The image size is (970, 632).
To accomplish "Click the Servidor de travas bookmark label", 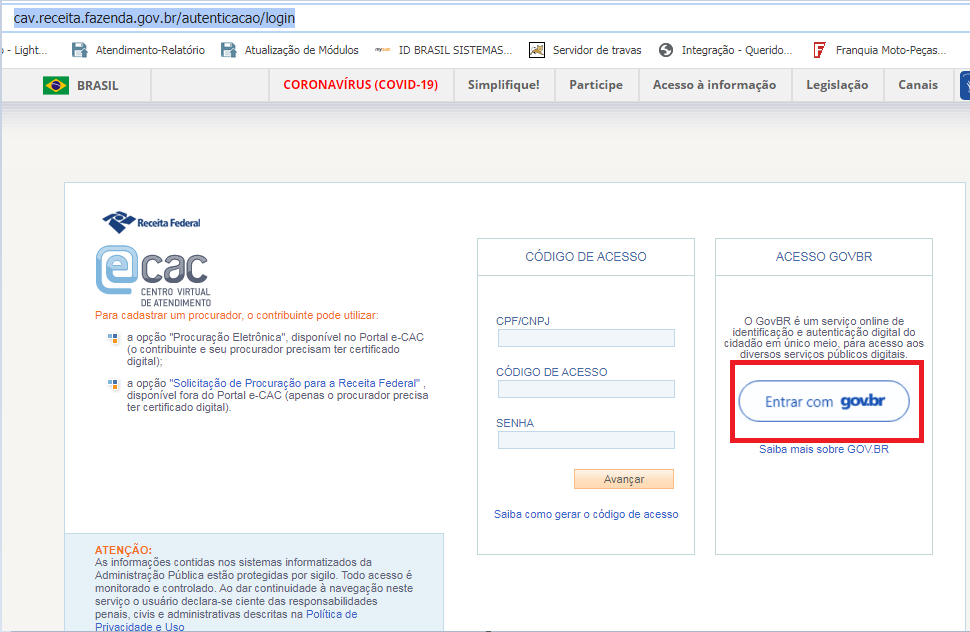I will click(597, 50).
